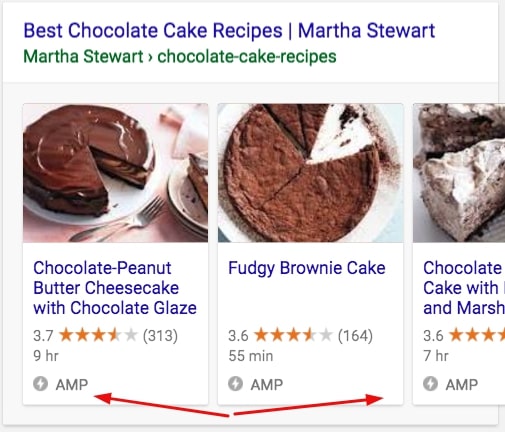Click the (164) review count
This screenshot has width=505, height=432.
pyautogui.click(x=355, y=336)
